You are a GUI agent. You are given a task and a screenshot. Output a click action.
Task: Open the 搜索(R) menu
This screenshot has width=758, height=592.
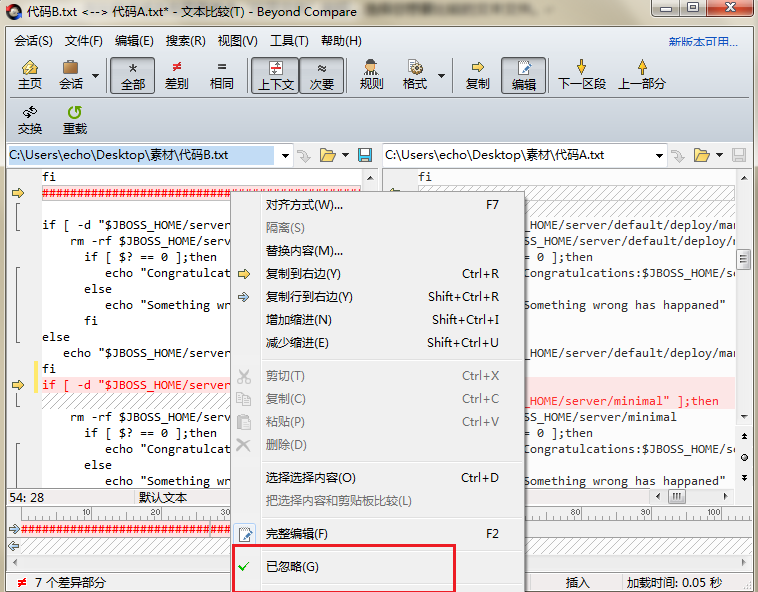pyautogui.click(x=185, y=41)
